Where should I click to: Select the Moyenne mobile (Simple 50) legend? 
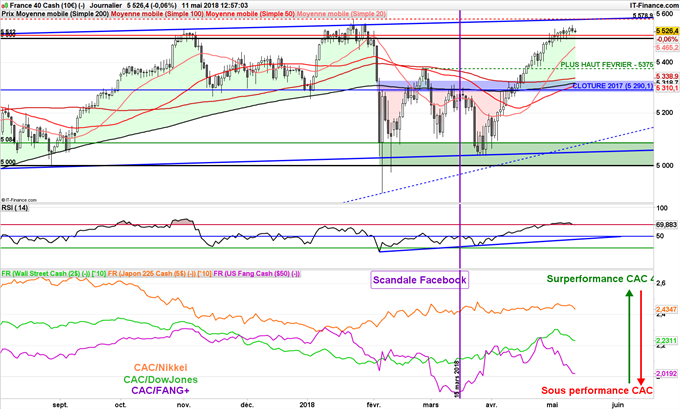click(x=250, y=14)
